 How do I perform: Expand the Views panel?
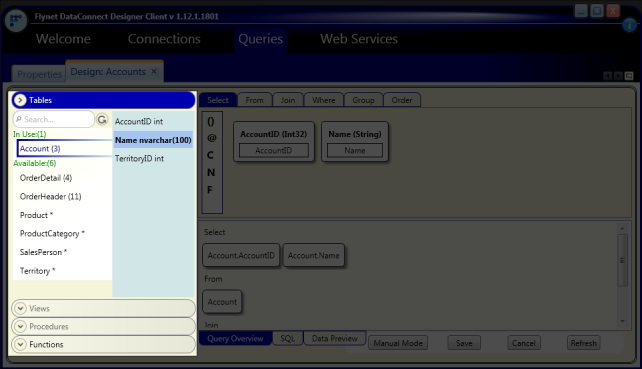tap(103, 308)
